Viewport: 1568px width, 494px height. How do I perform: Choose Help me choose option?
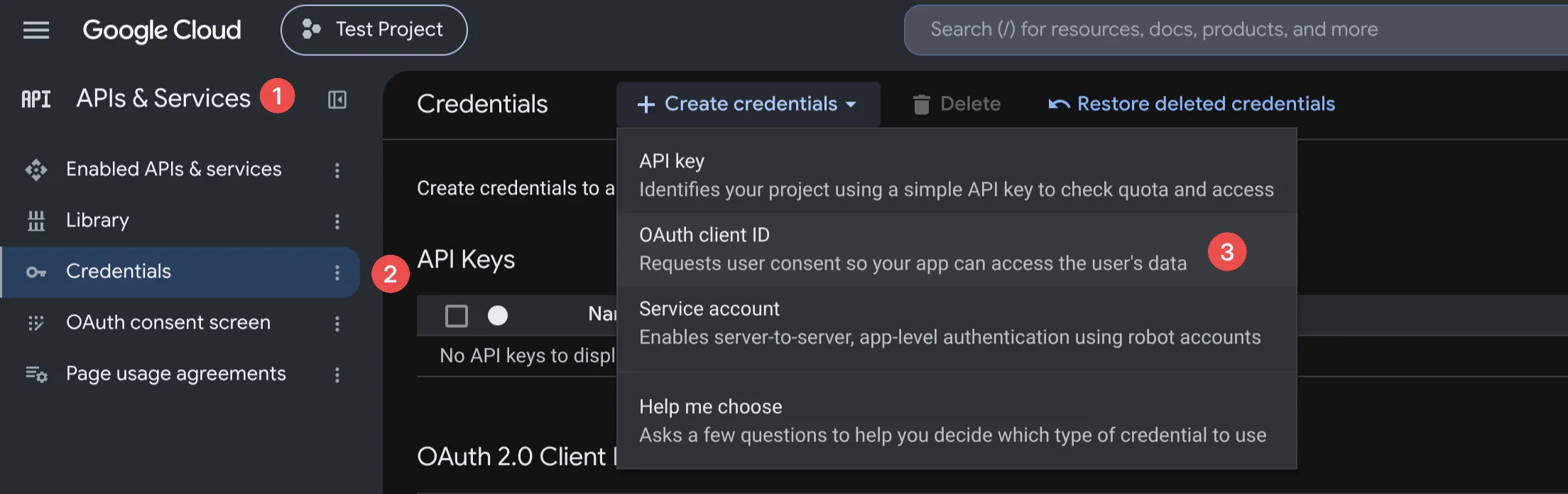(957, 421)
